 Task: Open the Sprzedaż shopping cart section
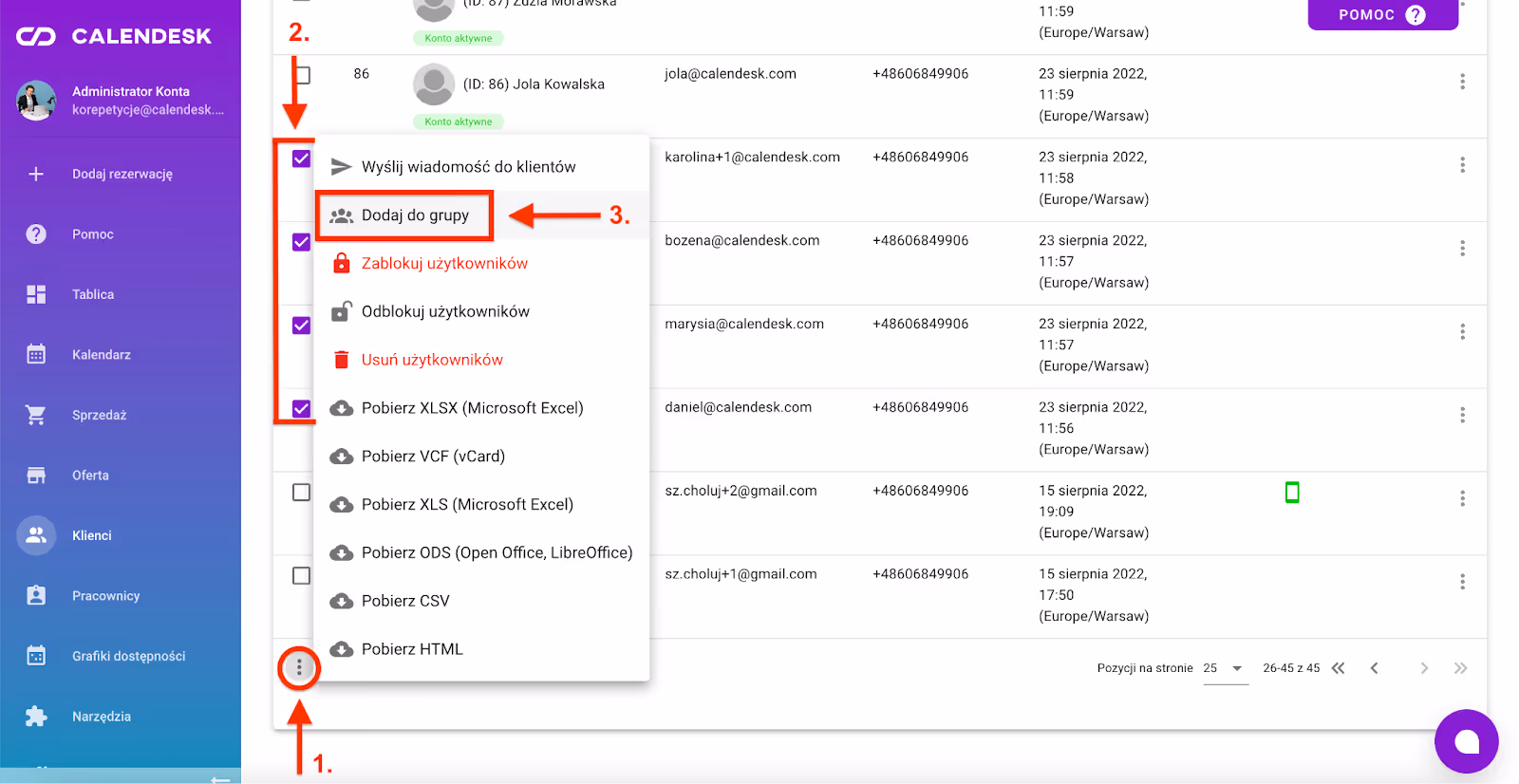pos(99,415)
